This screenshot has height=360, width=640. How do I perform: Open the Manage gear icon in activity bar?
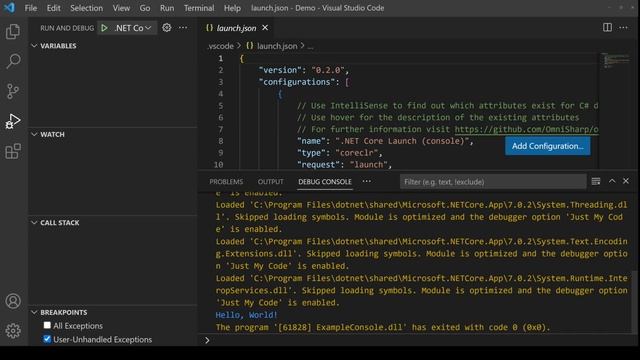click(13, 331)
